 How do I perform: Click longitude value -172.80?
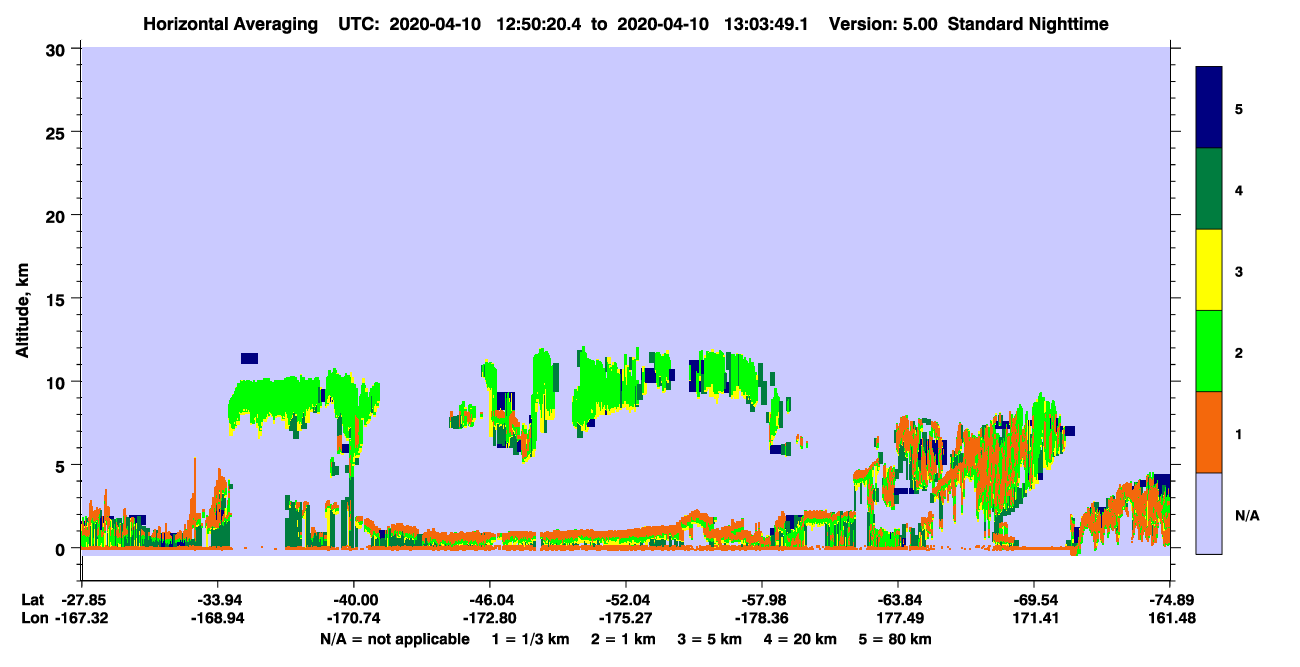[x=489, y=619]
